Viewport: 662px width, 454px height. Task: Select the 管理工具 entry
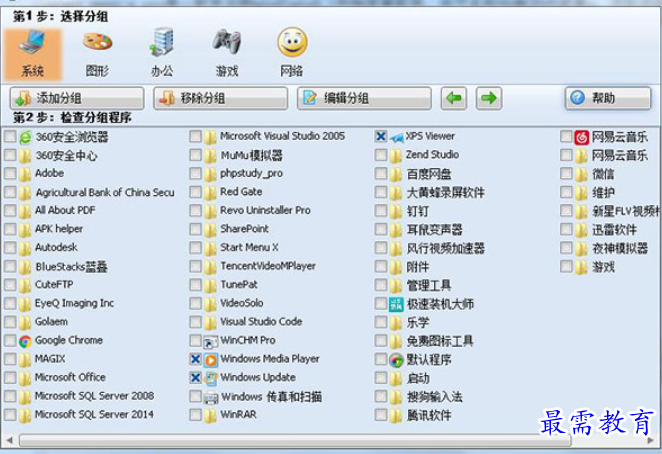click(x=429, y=286)
